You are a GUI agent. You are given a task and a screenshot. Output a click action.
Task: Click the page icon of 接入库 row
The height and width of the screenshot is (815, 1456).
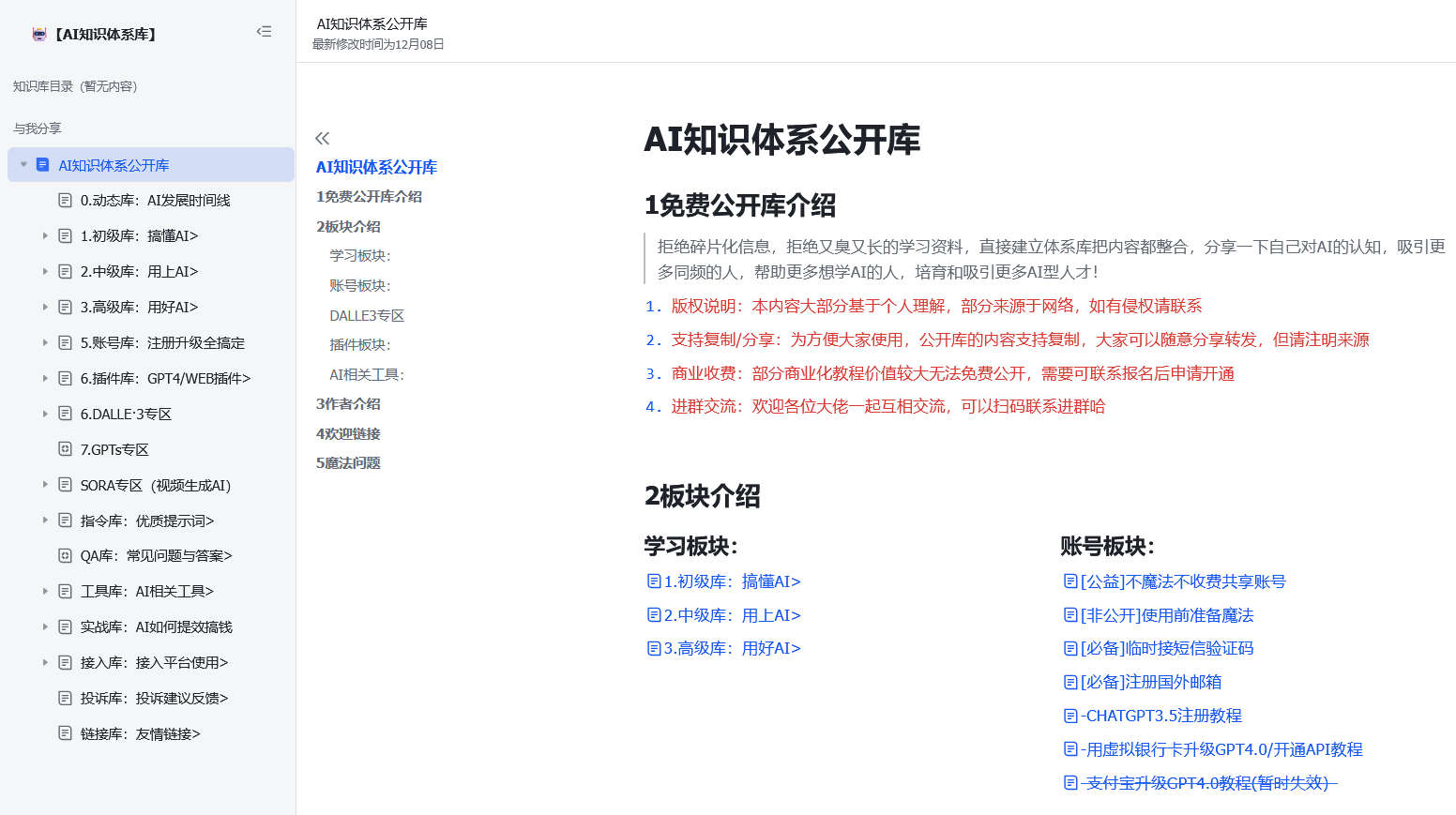click(x=65, y=663)
